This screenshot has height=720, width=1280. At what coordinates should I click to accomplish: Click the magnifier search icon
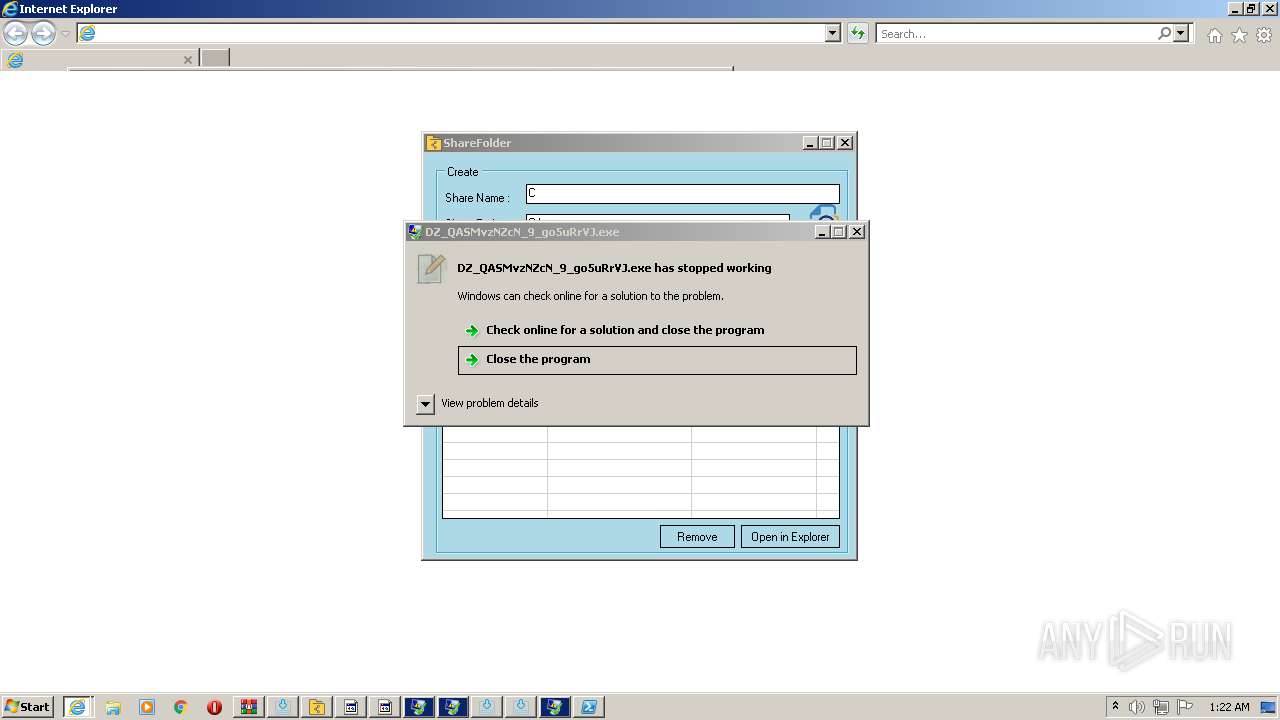[1164, 33]
